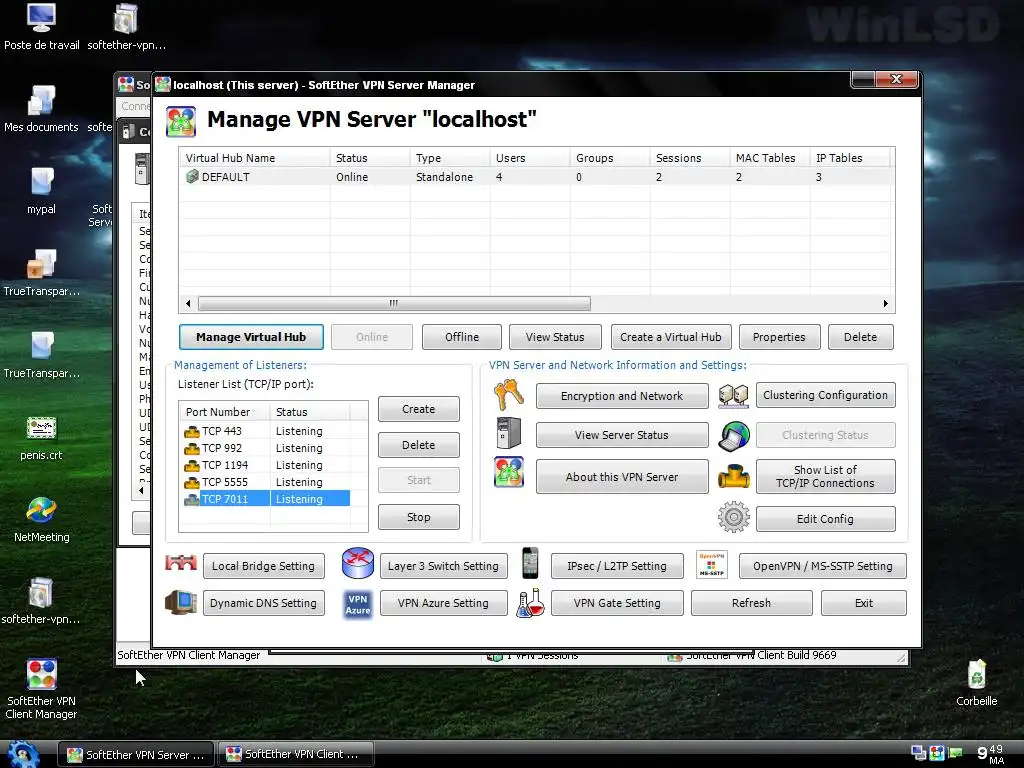
Task: Click the Layer 3 switch router icon
Action: (x=358, y=563)
